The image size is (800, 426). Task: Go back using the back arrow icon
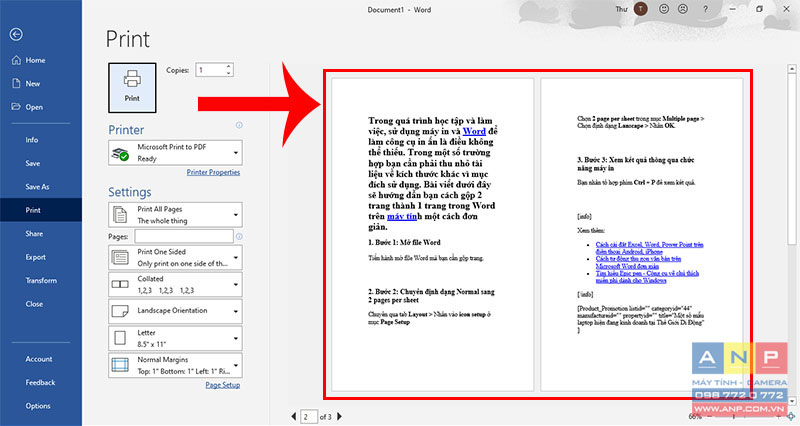pos(16,34)
